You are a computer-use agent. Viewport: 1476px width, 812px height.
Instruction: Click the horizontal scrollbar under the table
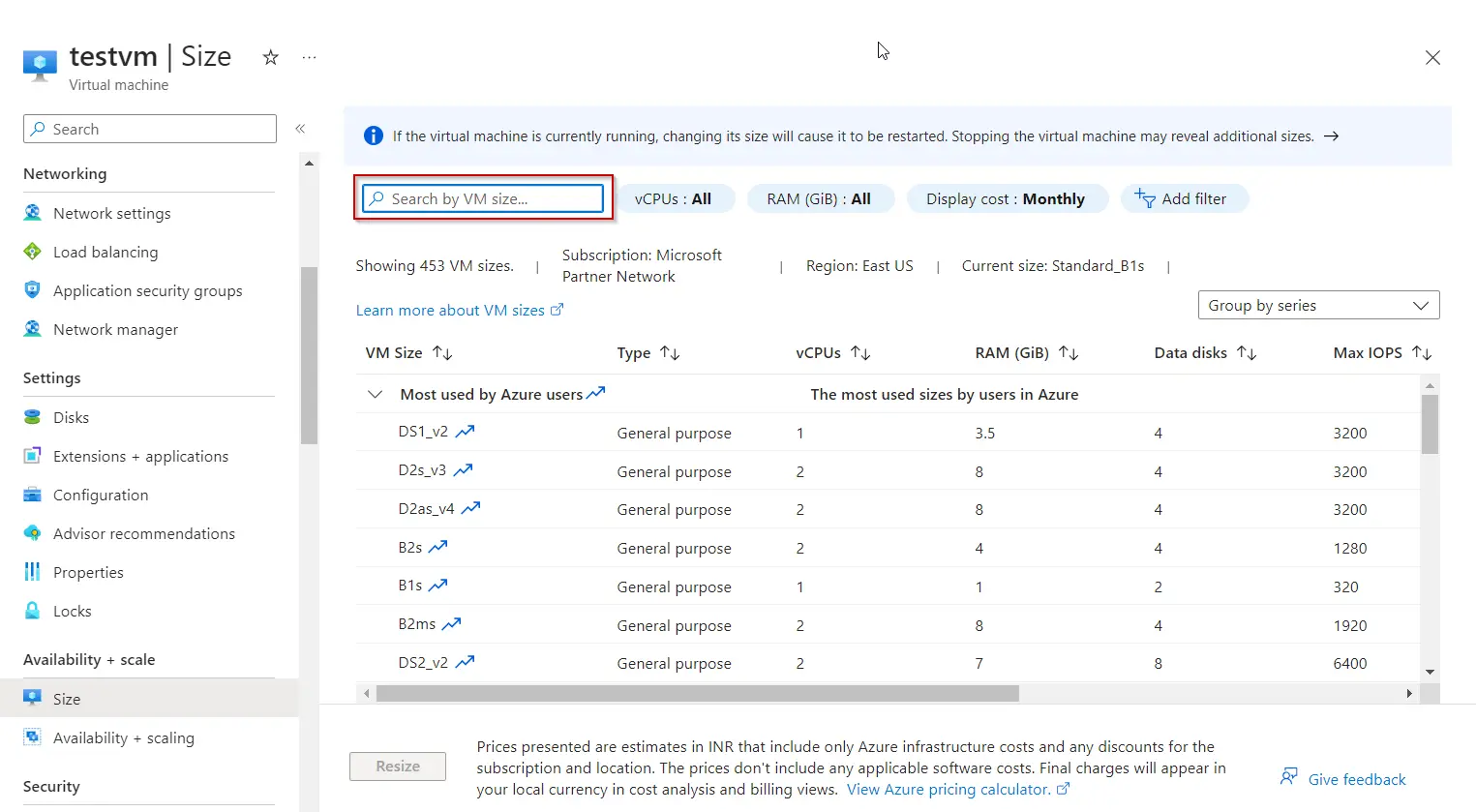(697, 694)
